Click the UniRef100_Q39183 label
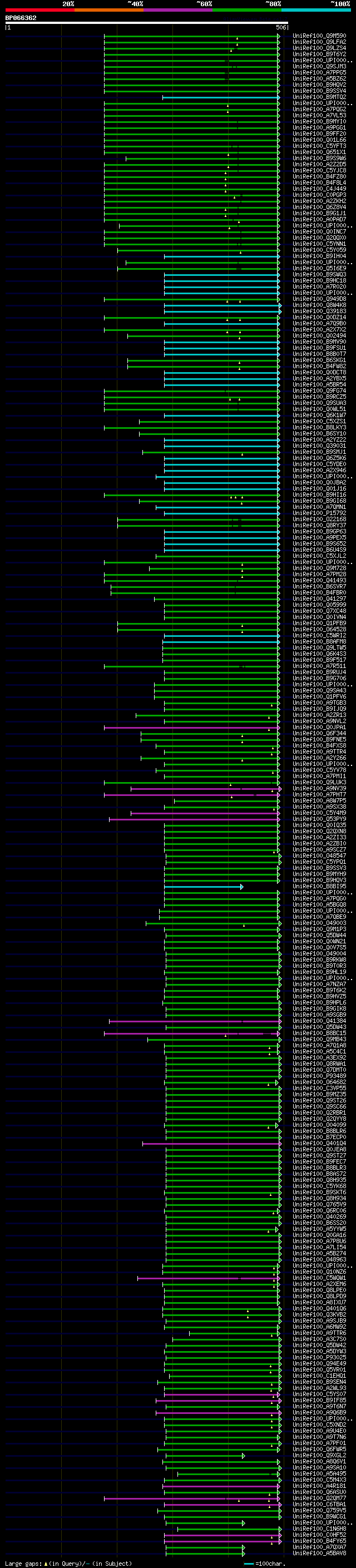356x1568 pixels. tap(319, 311)
